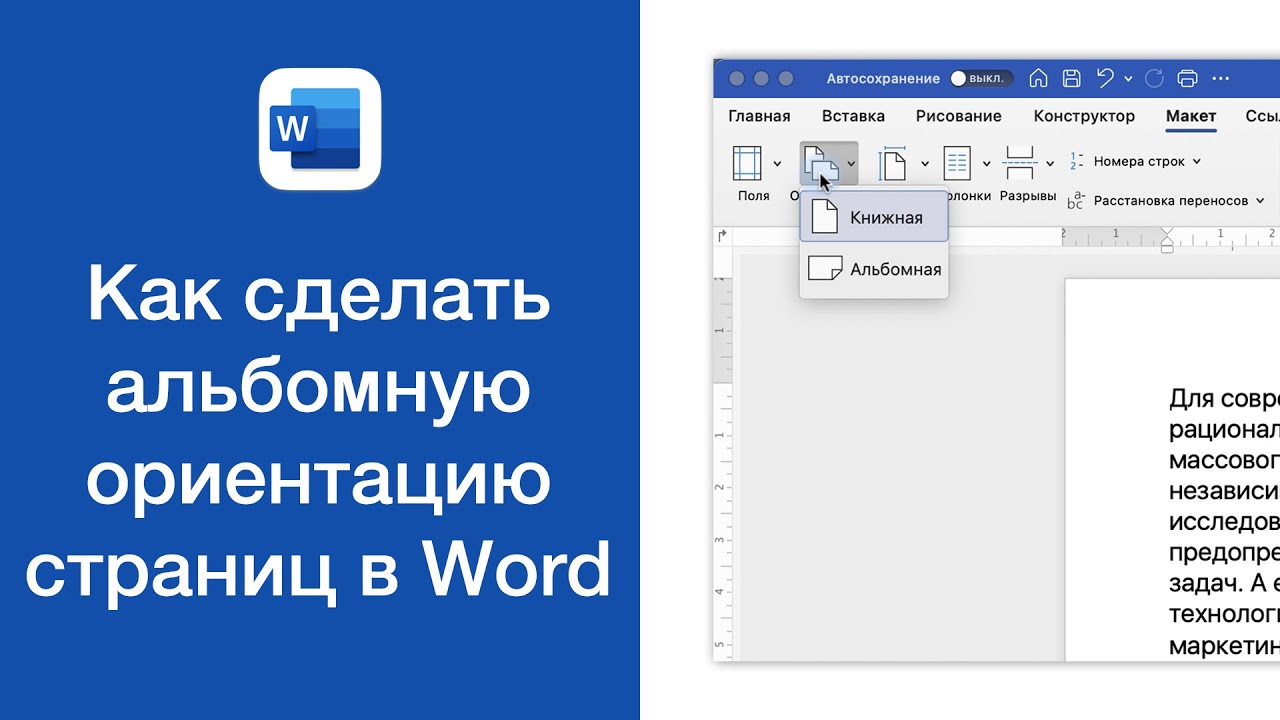The height and width of the screenshot is (720, 1280).
Task: Open the three-dots more options menu
Action: click(1221, 78)
